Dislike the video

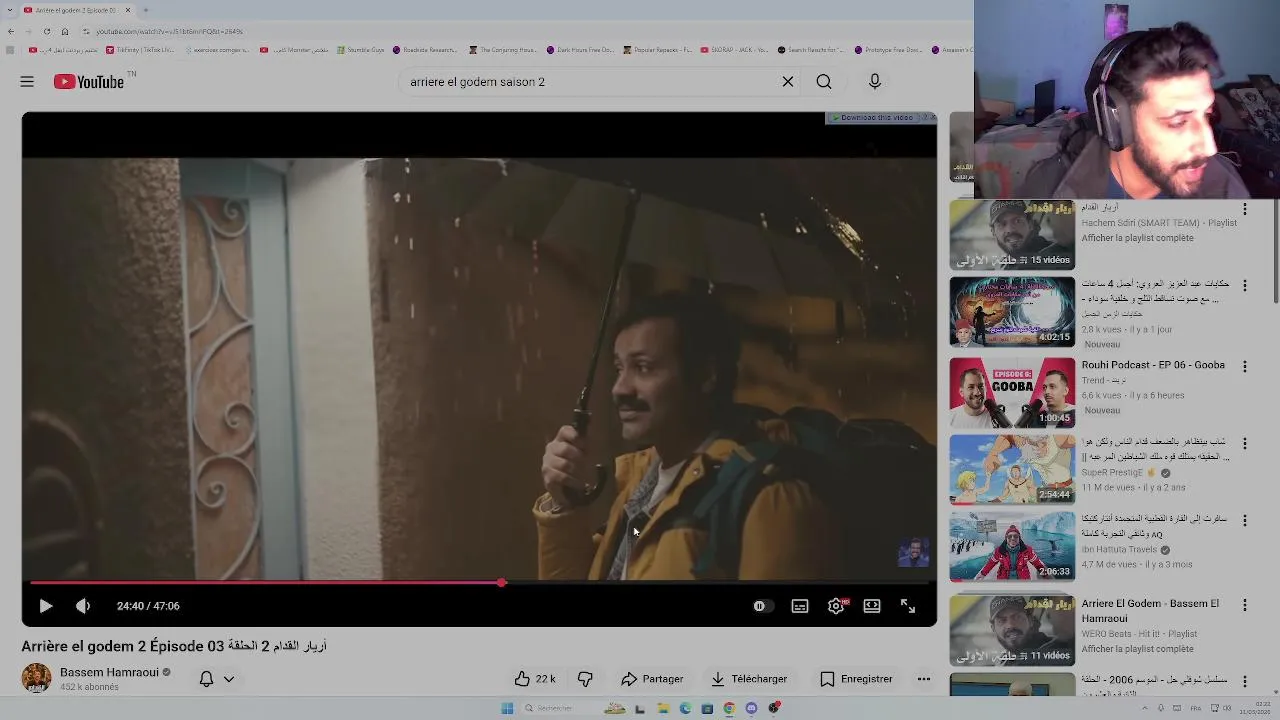click(x=585, y=679)
